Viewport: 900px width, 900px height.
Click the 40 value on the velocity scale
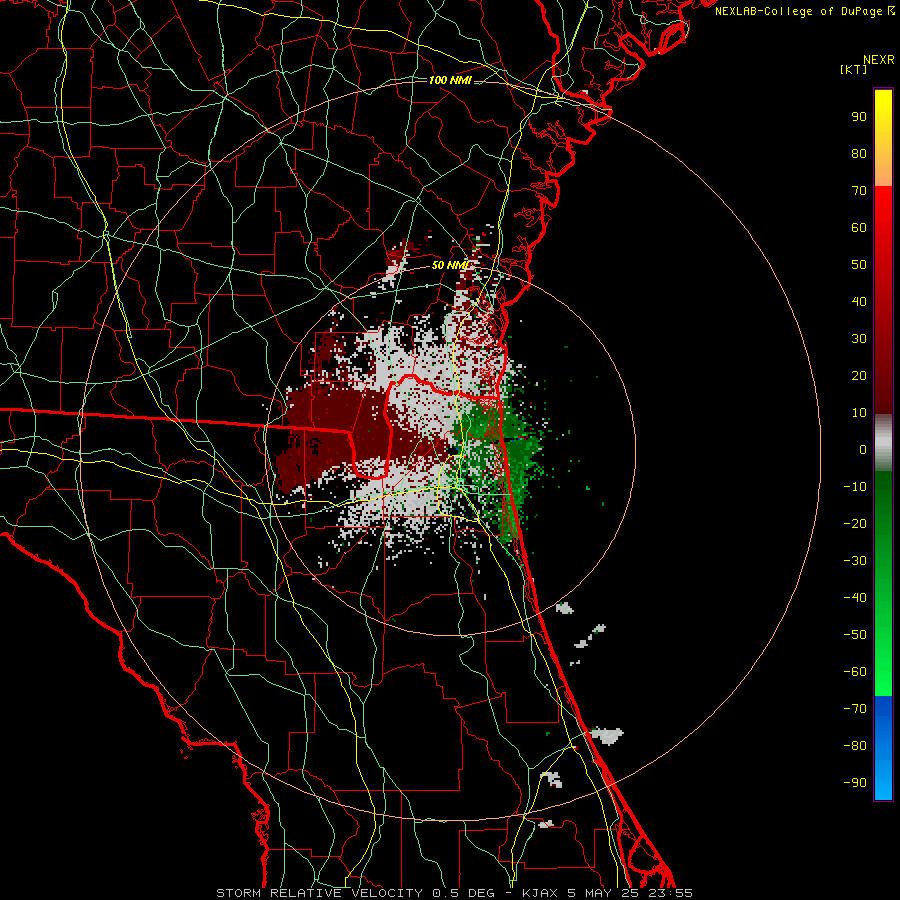click(x=859, y=301)
